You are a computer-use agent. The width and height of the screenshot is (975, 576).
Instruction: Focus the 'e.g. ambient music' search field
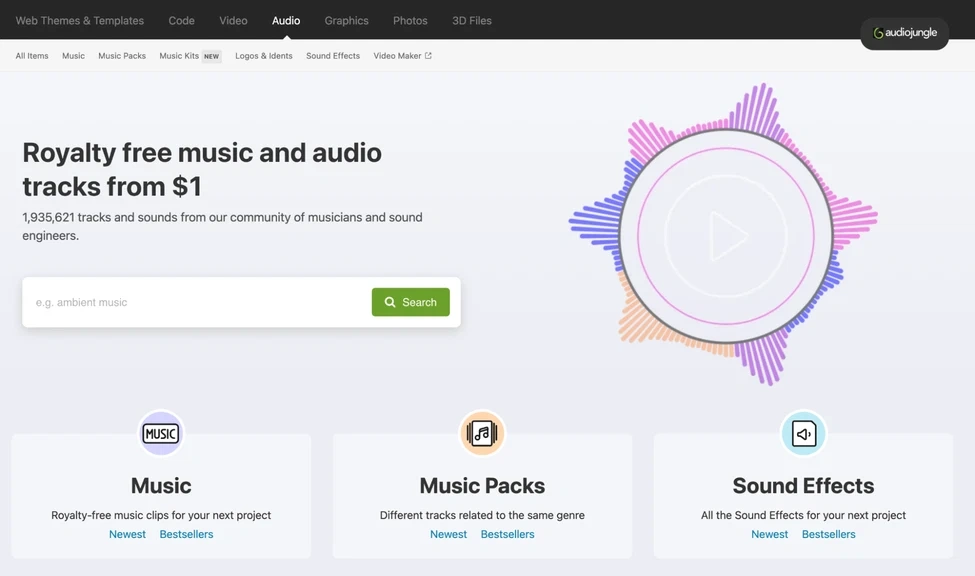coord(199,302)
